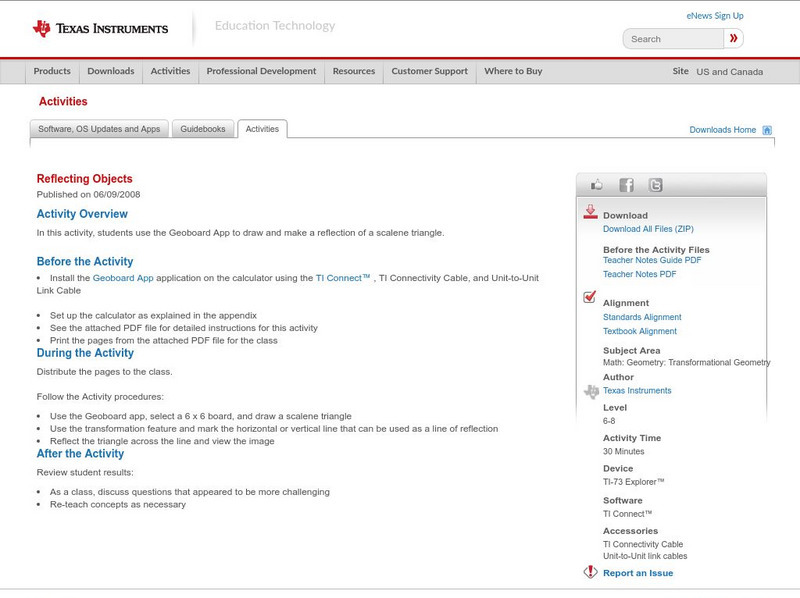Click the '6-8' level value
The image size is (800, 598).
click(609, 421)
